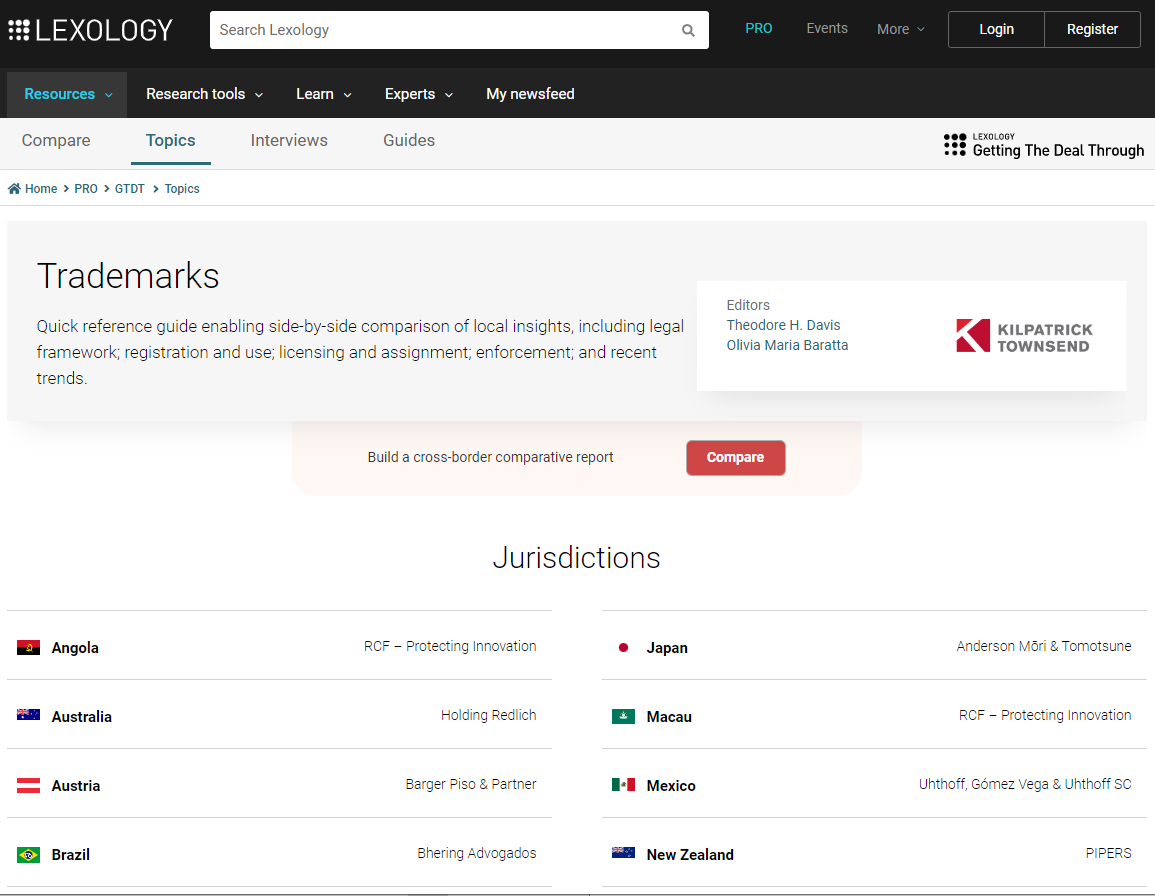The width and height of the screenshot is (1155, 896).
Task: Expand the More menu in the header
Action: coord(900,29)
